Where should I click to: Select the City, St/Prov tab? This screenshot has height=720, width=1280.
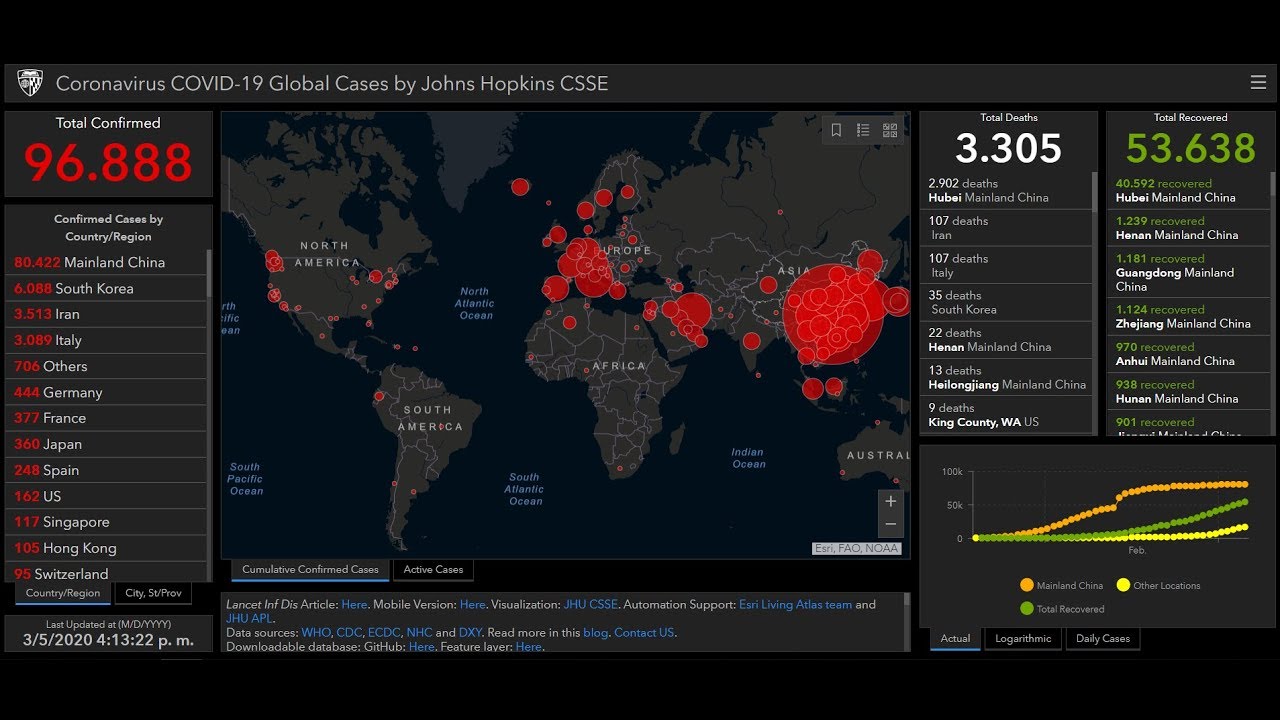pos(153,593)
